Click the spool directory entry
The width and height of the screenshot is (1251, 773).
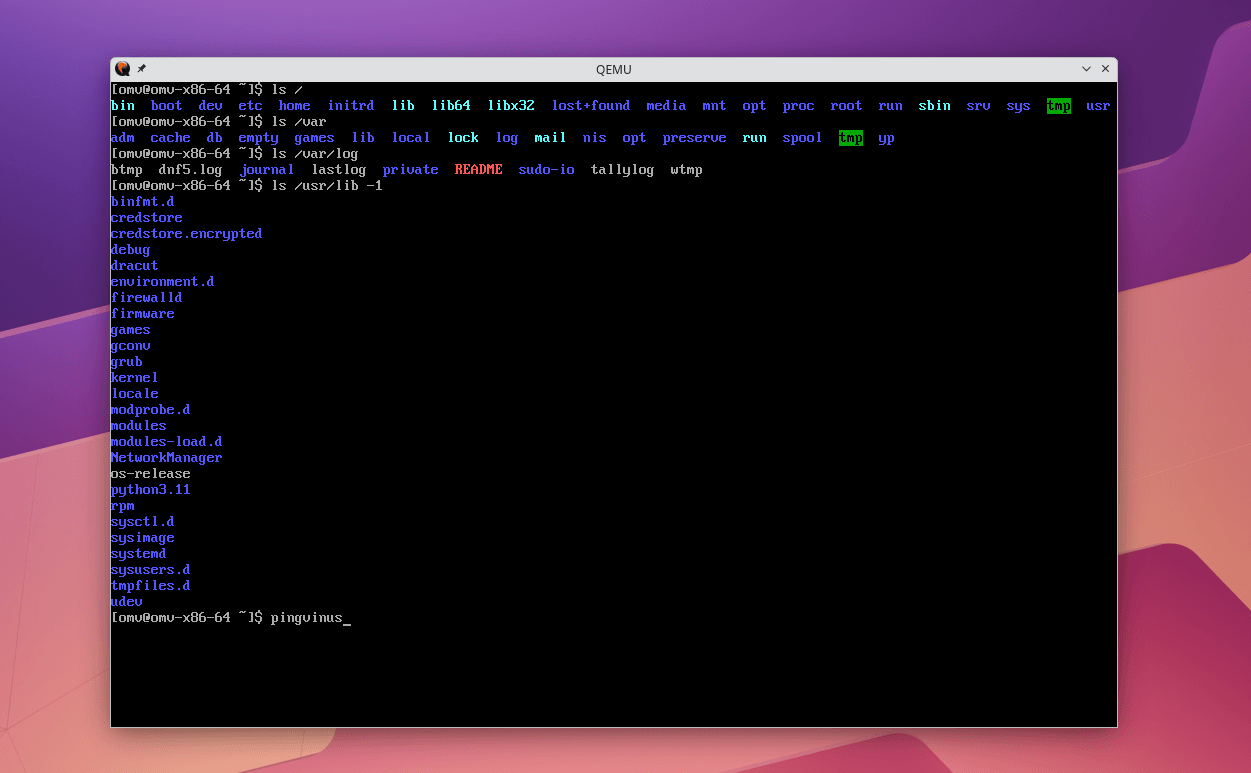(x=803, y=138)
